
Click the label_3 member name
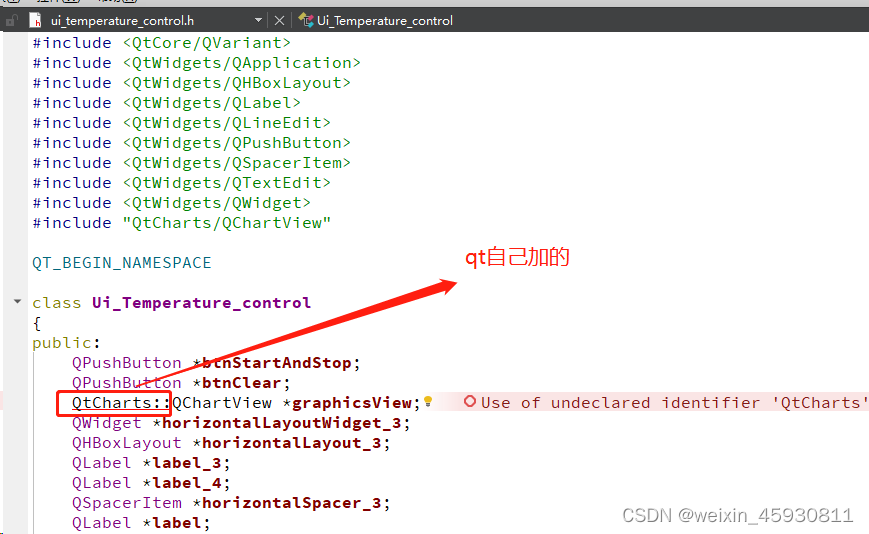coord(187,463)
